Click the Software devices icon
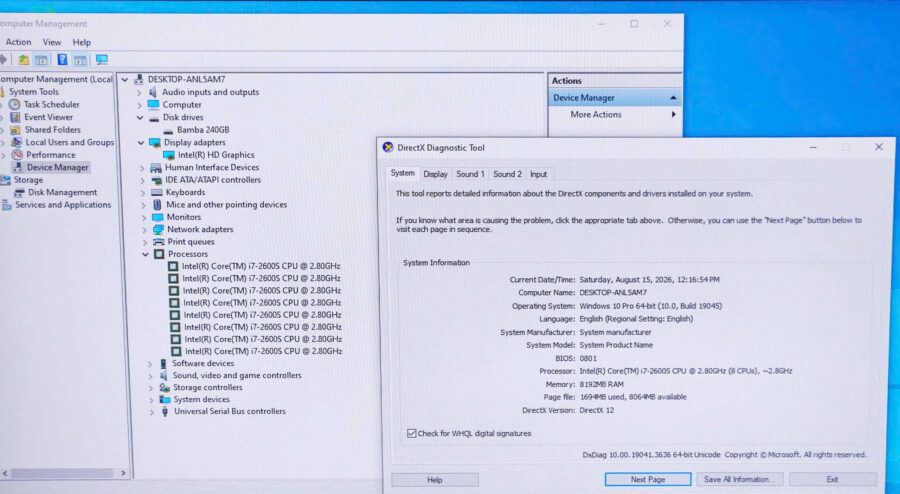Image resolution: width=900 pixels, height=494 pixels. [x=164, y=364]
